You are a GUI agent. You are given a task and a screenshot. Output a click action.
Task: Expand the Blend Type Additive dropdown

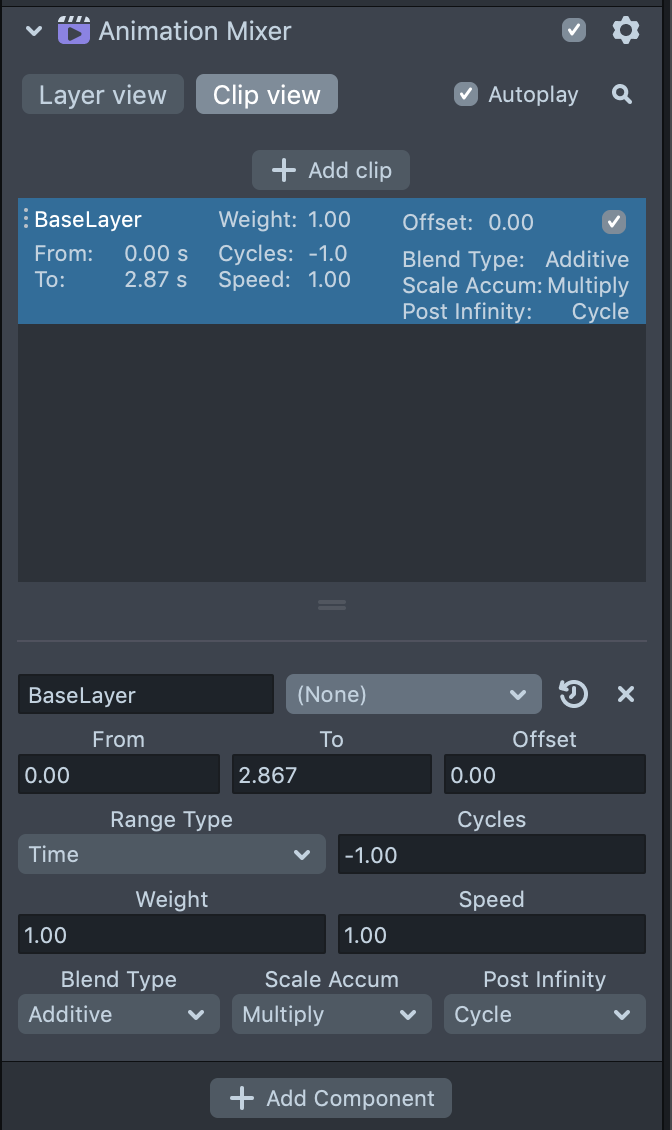118,1014
